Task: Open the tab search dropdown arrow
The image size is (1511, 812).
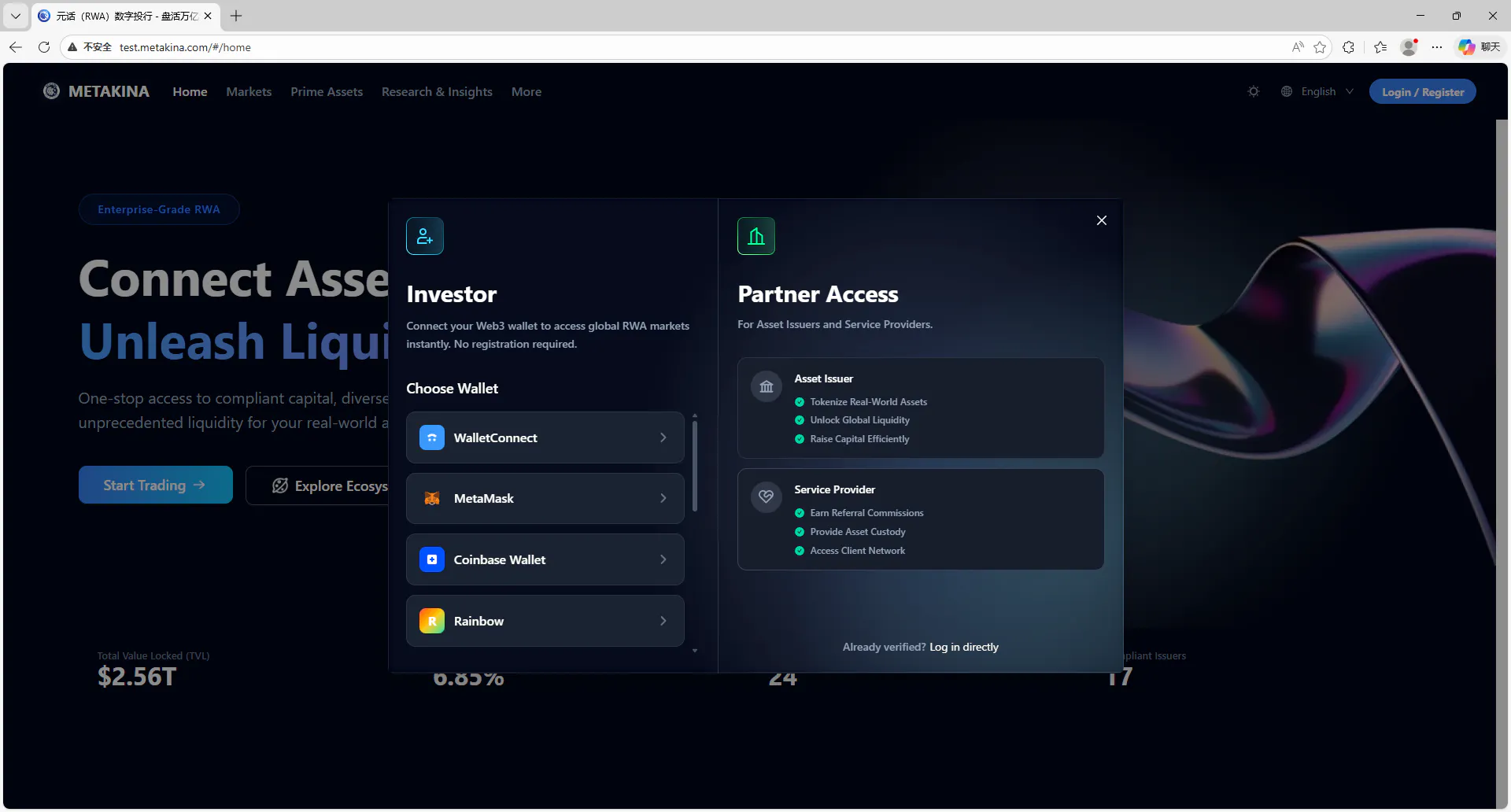Action: click(16, 16)
